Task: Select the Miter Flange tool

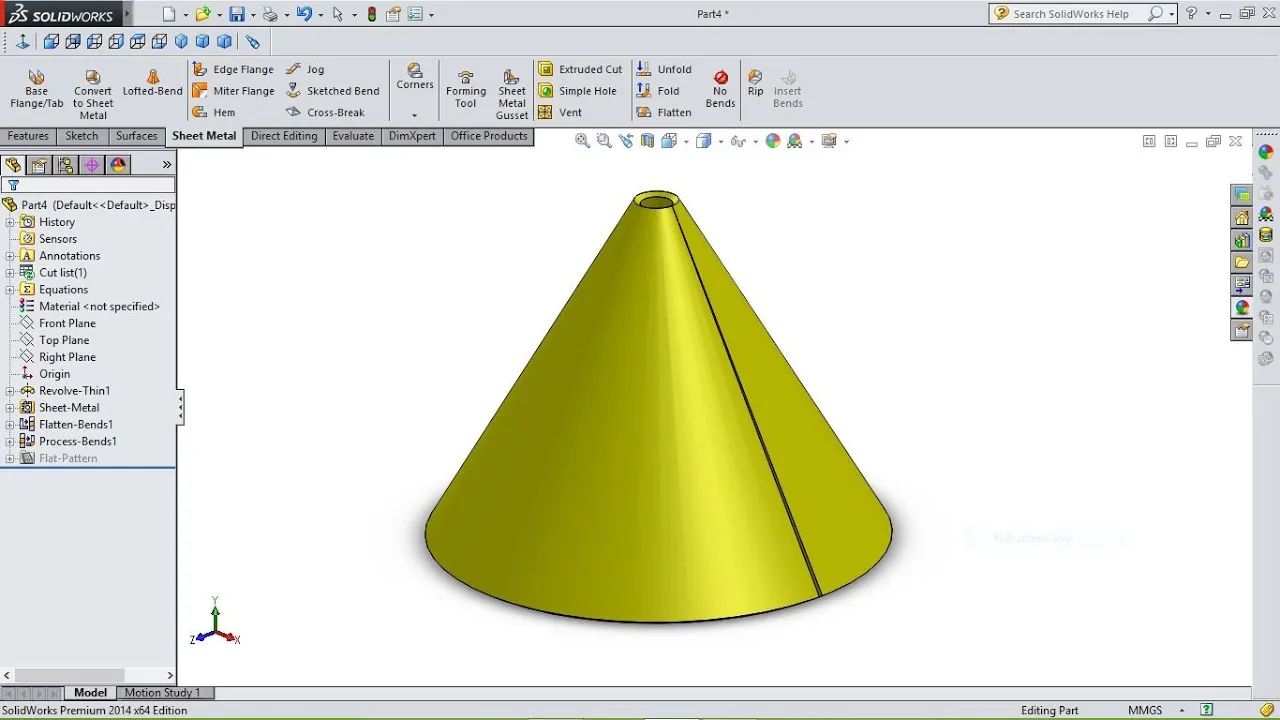Action: click(233, 91)
